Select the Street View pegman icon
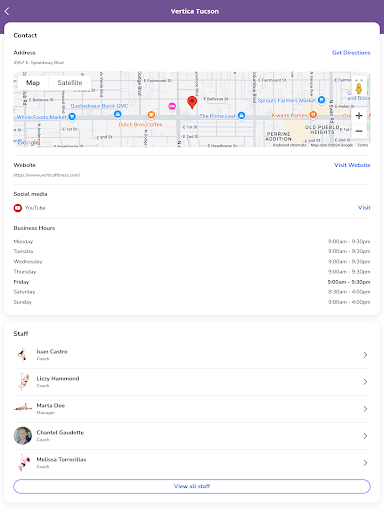Image resolution: width=384 pixels, height=512 pixels. click(359, 88)
